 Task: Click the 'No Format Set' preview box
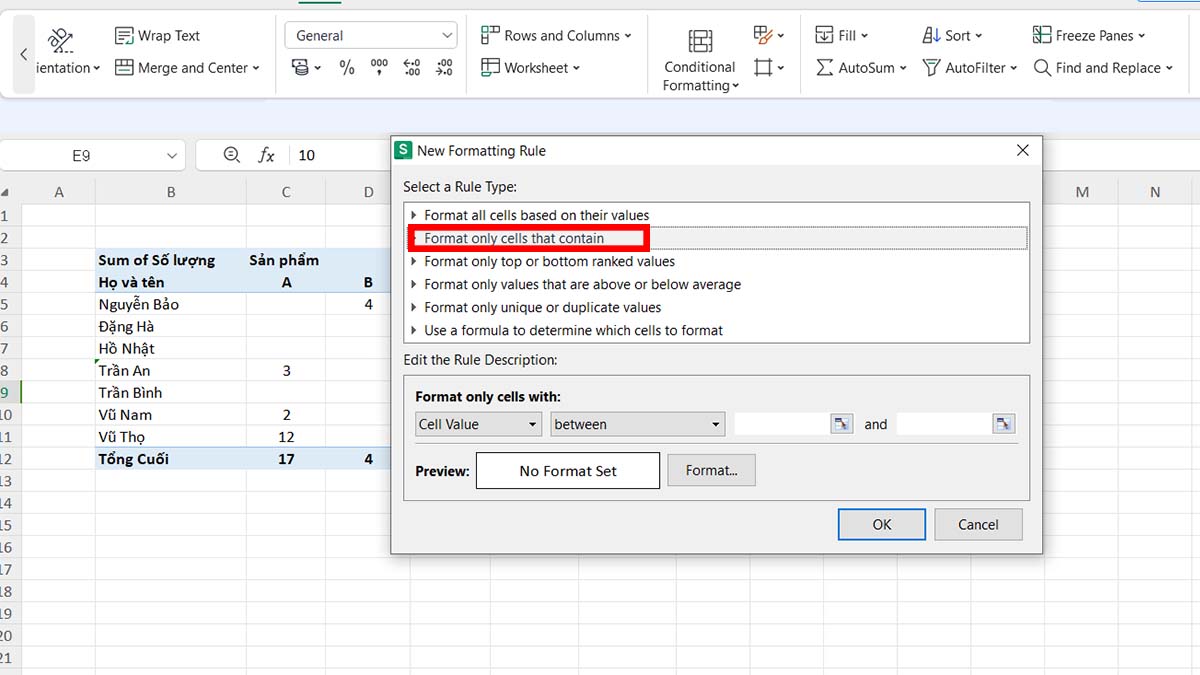click(x=568, y=471)
